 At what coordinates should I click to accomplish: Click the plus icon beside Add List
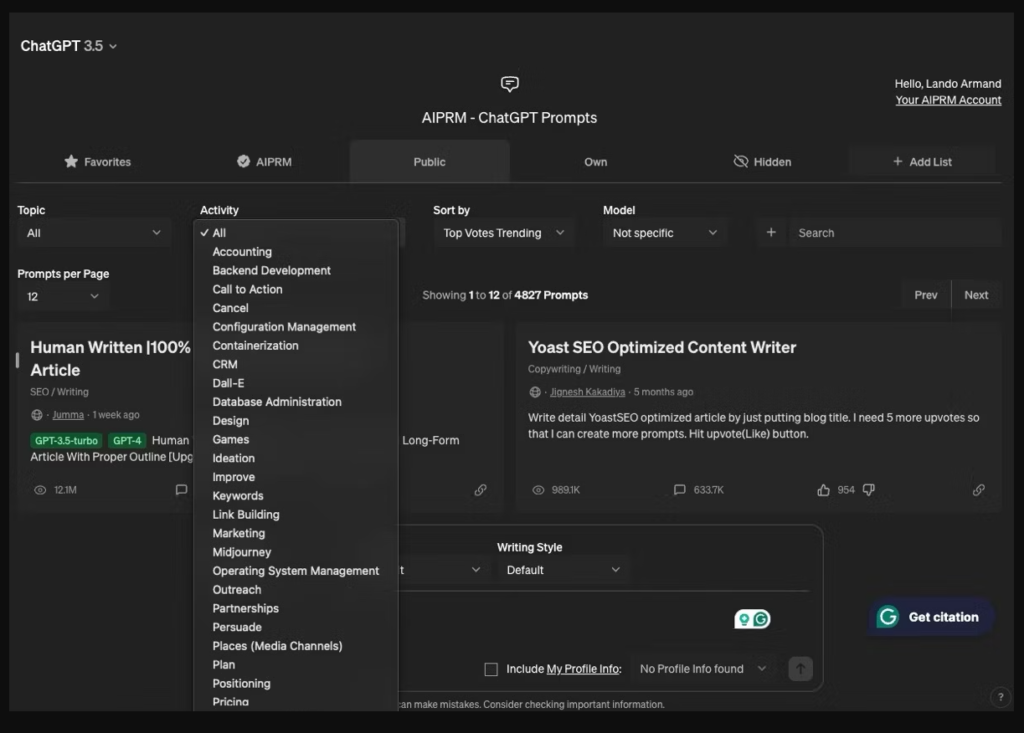[x=897, y=161]
